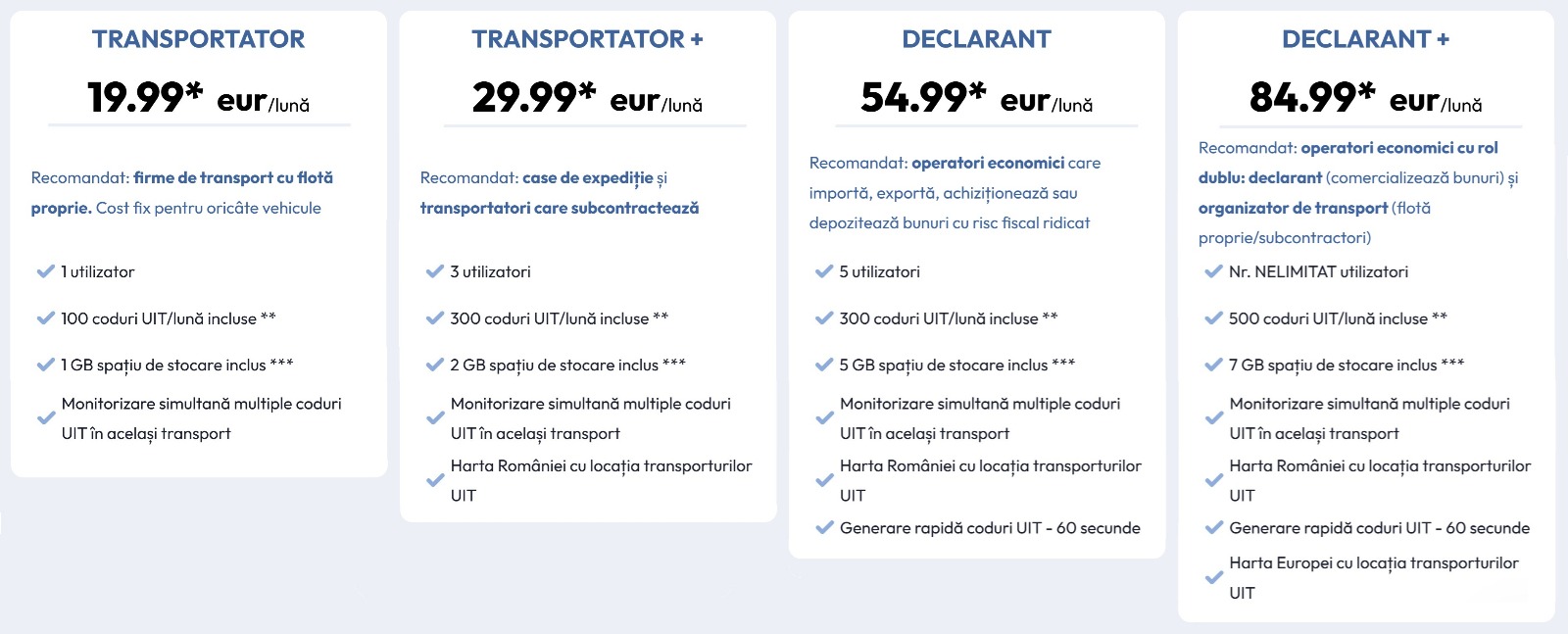Click the checkmark beside "1 GB spațiu de stocare"
Image resolution: width=1568 pixels, height=634 pixels.
pyautogui.click(x=45, y=365)
